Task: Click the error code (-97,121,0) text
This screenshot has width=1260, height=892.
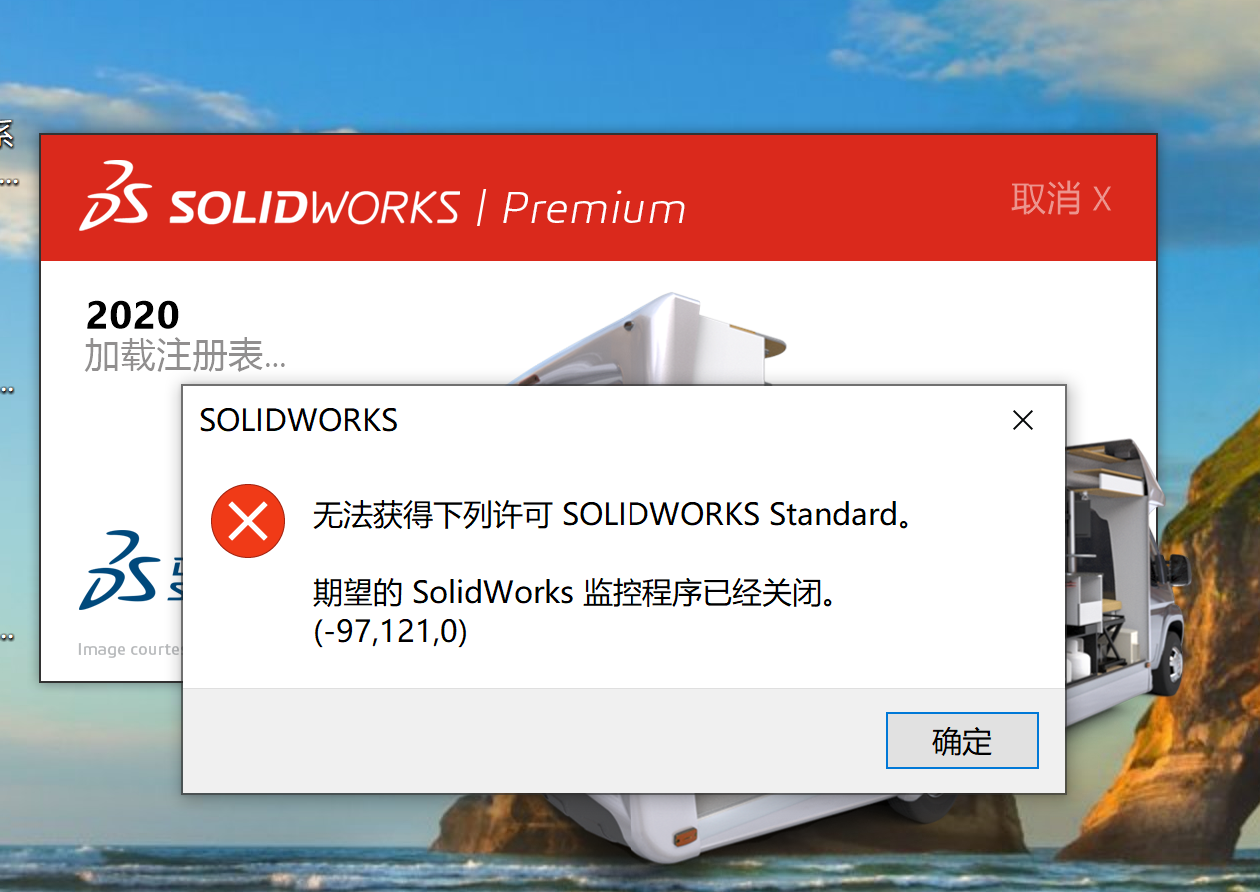Action: [390, 632]
